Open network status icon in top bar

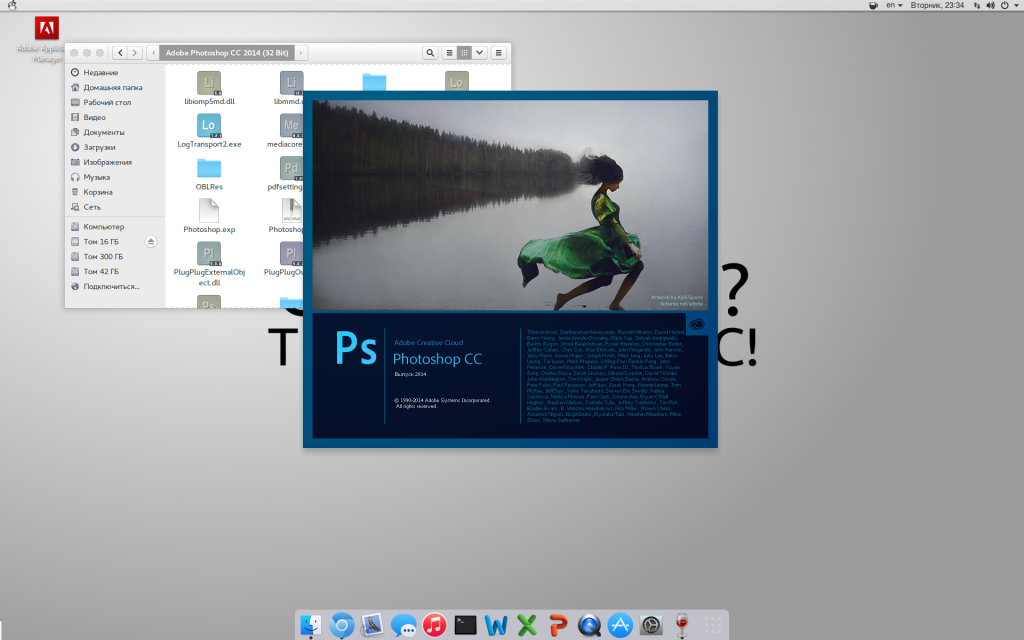[977, 5]
